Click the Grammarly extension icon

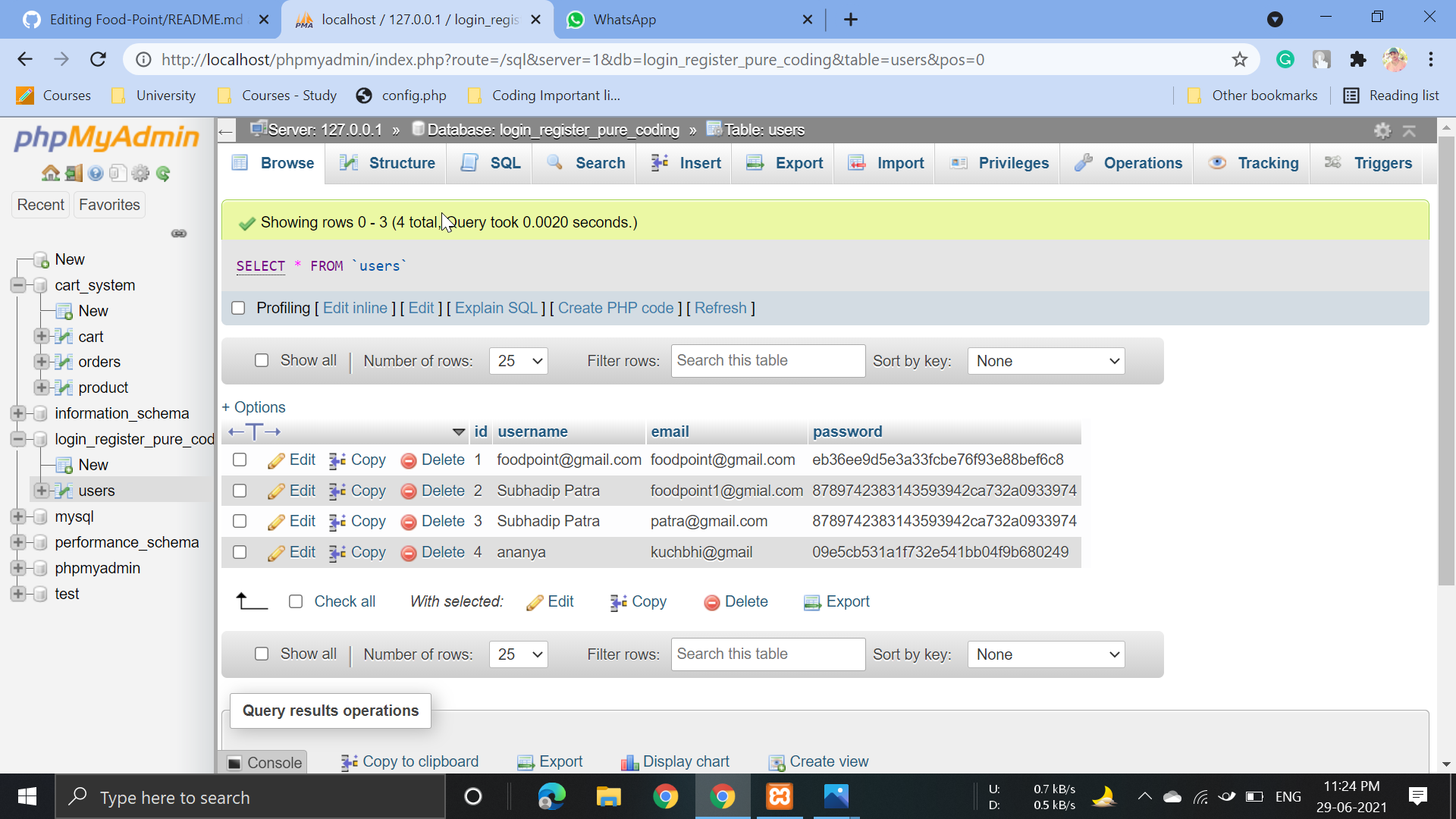click(1285, 59)
